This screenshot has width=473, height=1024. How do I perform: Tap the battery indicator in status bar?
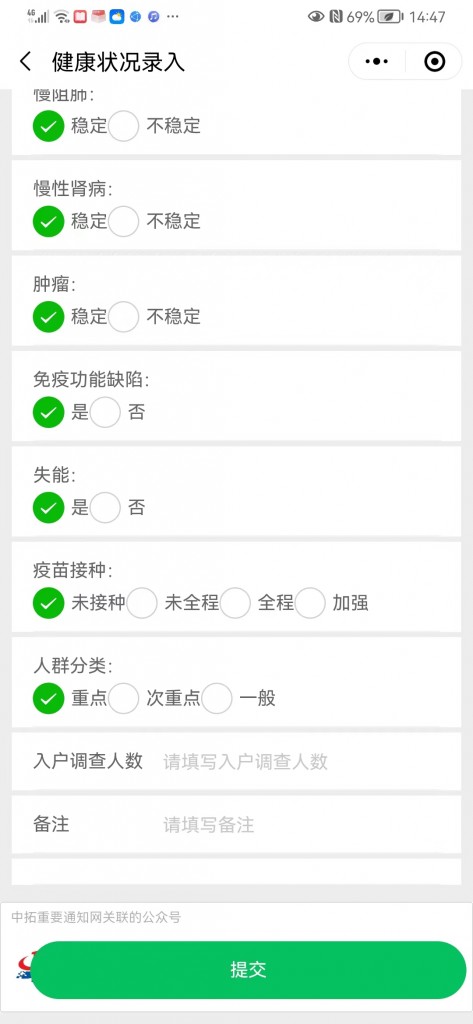391,17
